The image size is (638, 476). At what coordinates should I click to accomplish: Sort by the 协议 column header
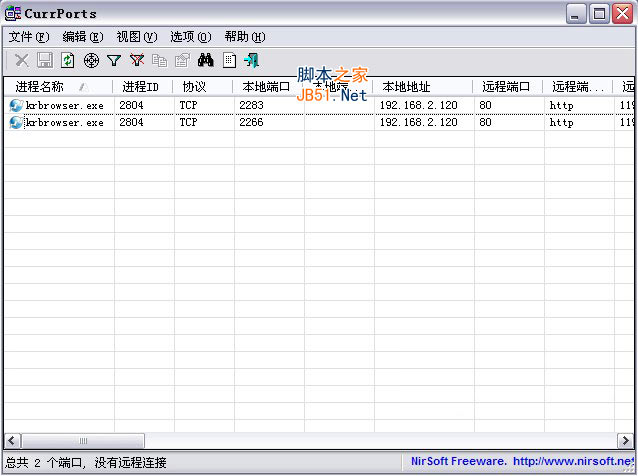tap(203, 87)
